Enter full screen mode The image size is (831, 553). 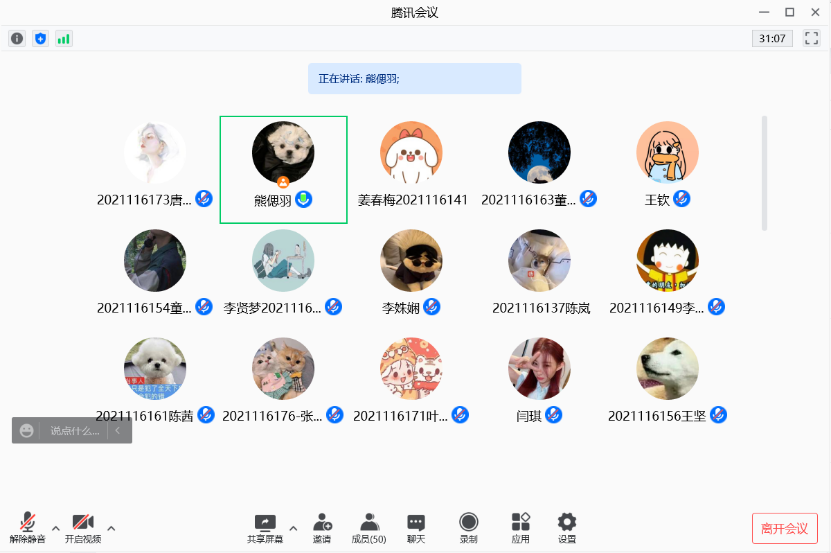(x=811, y=39)
